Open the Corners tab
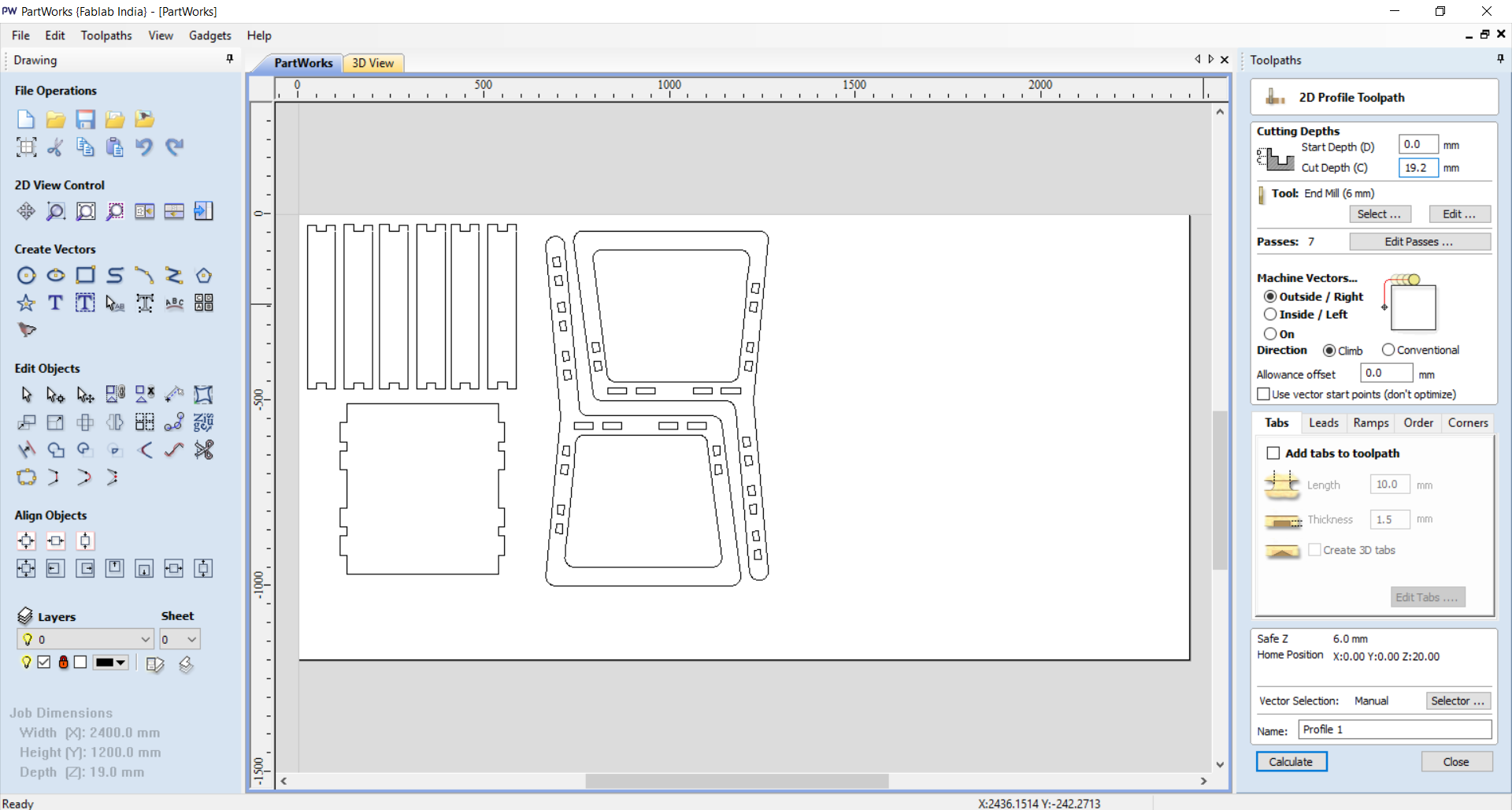Image resolution: width=1512 pixels, height=810 pixels. 1468,423
